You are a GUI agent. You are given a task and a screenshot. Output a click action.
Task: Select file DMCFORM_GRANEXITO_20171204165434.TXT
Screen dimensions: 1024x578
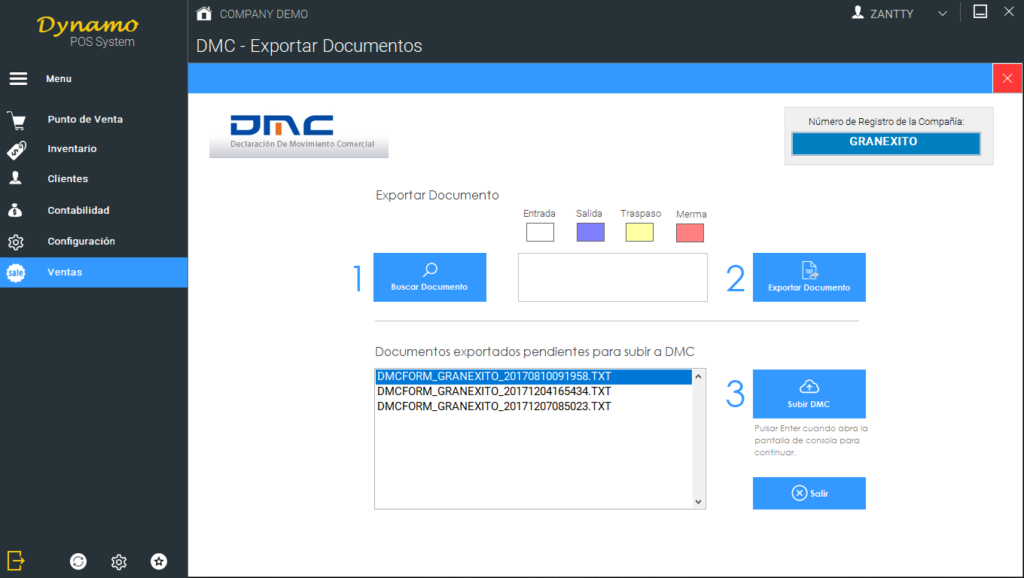tap(494, 392)
